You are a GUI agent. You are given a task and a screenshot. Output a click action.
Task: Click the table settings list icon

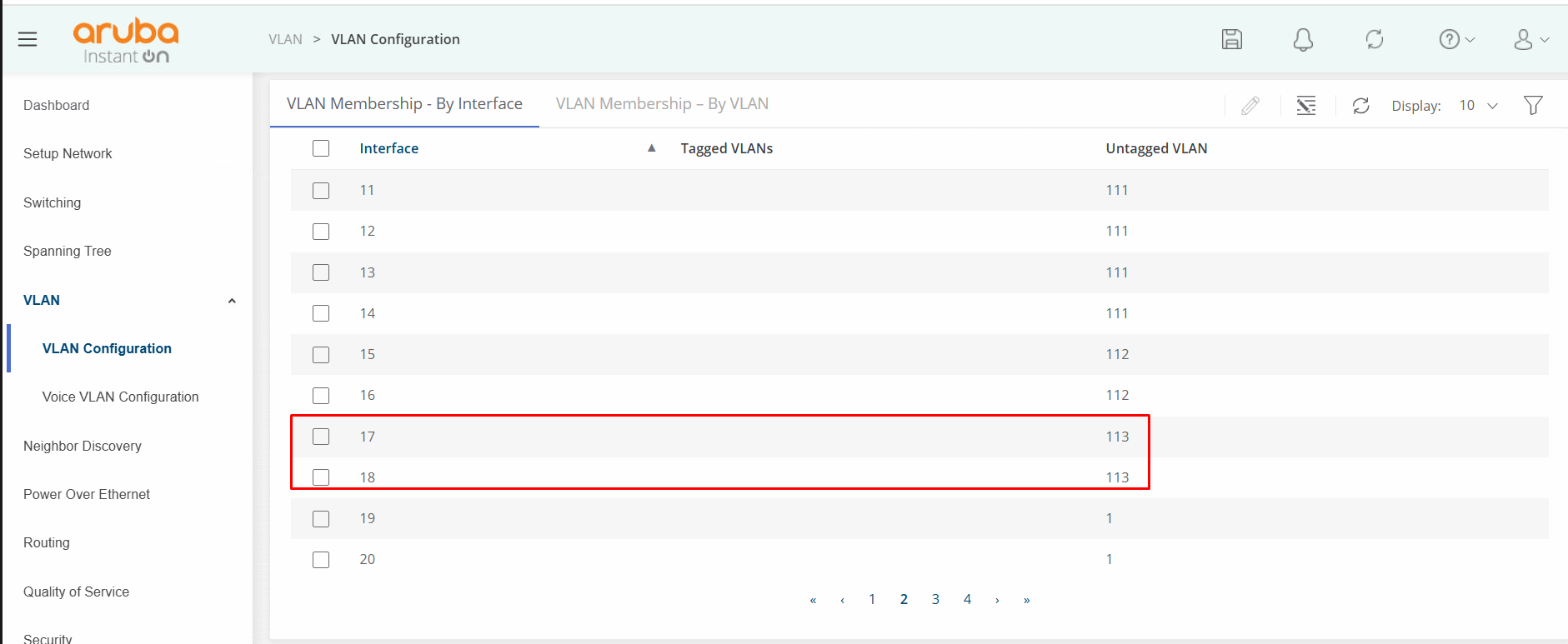click(1306, 106)
